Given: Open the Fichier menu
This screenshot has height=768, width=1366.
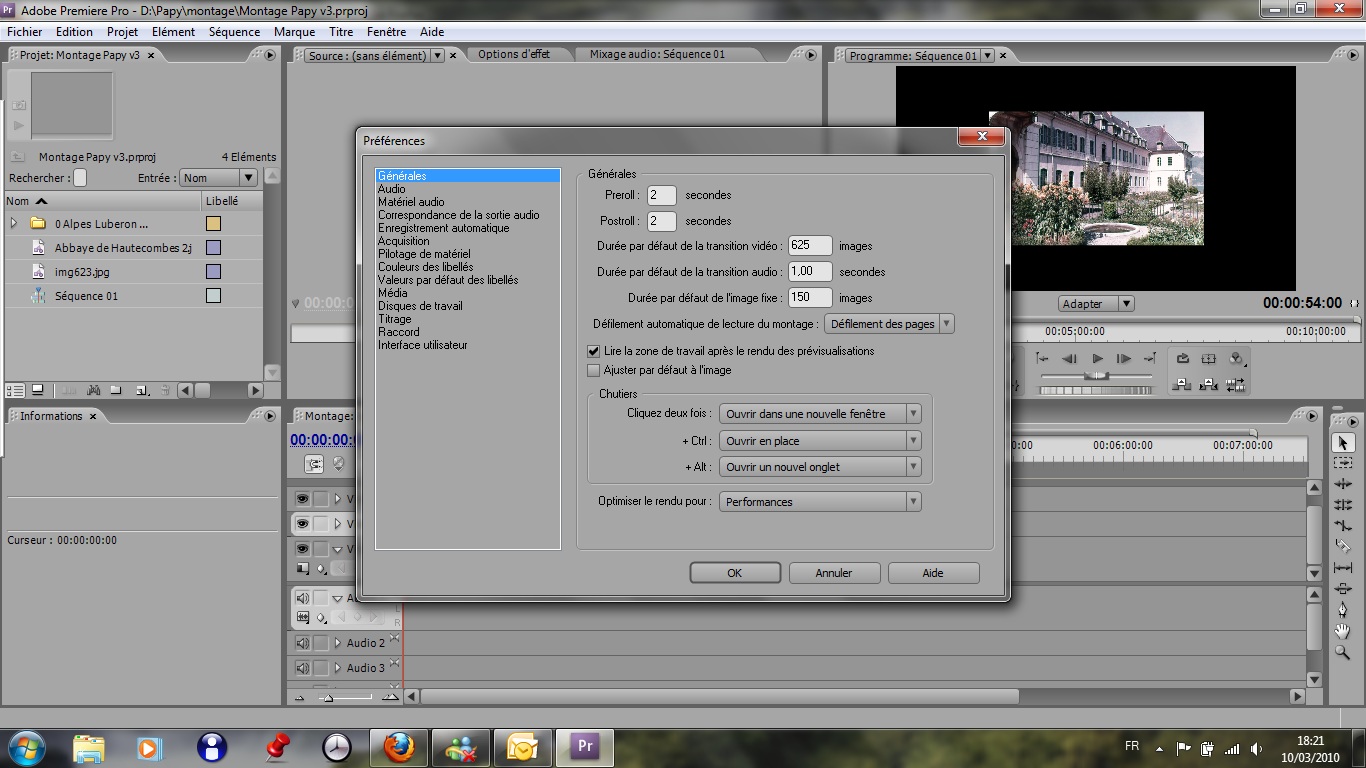Looking at the screenshot, I should 25,32.
